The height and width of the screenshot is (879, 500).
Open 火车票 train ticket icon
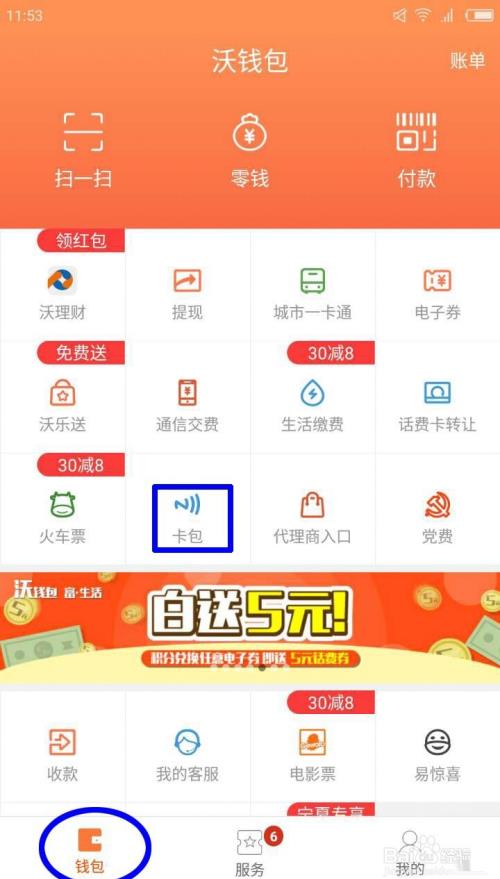coord(62,505)
